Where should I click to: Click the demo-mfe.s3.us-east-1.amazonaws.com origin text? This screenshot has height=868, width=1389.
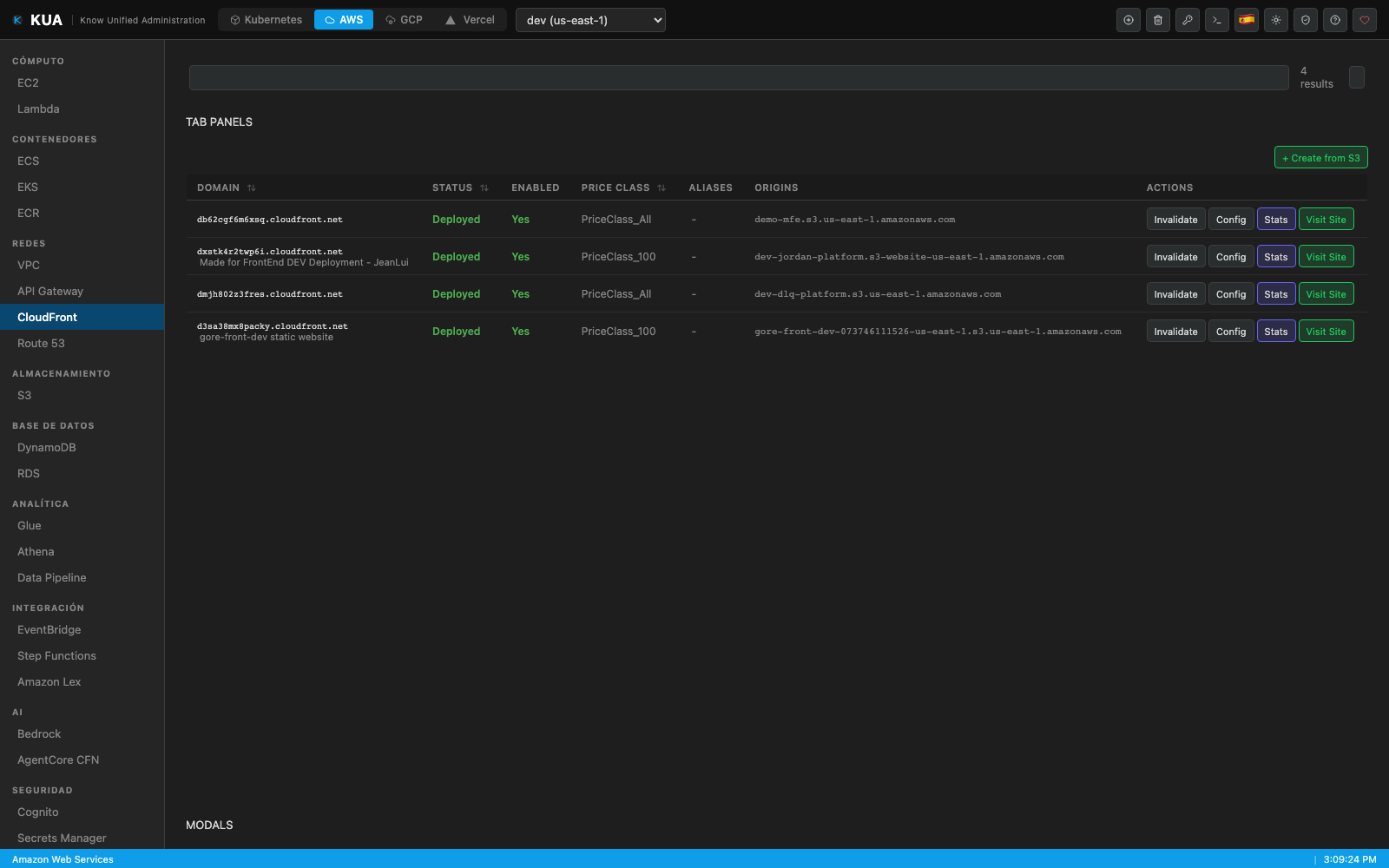tap(854, 220)
